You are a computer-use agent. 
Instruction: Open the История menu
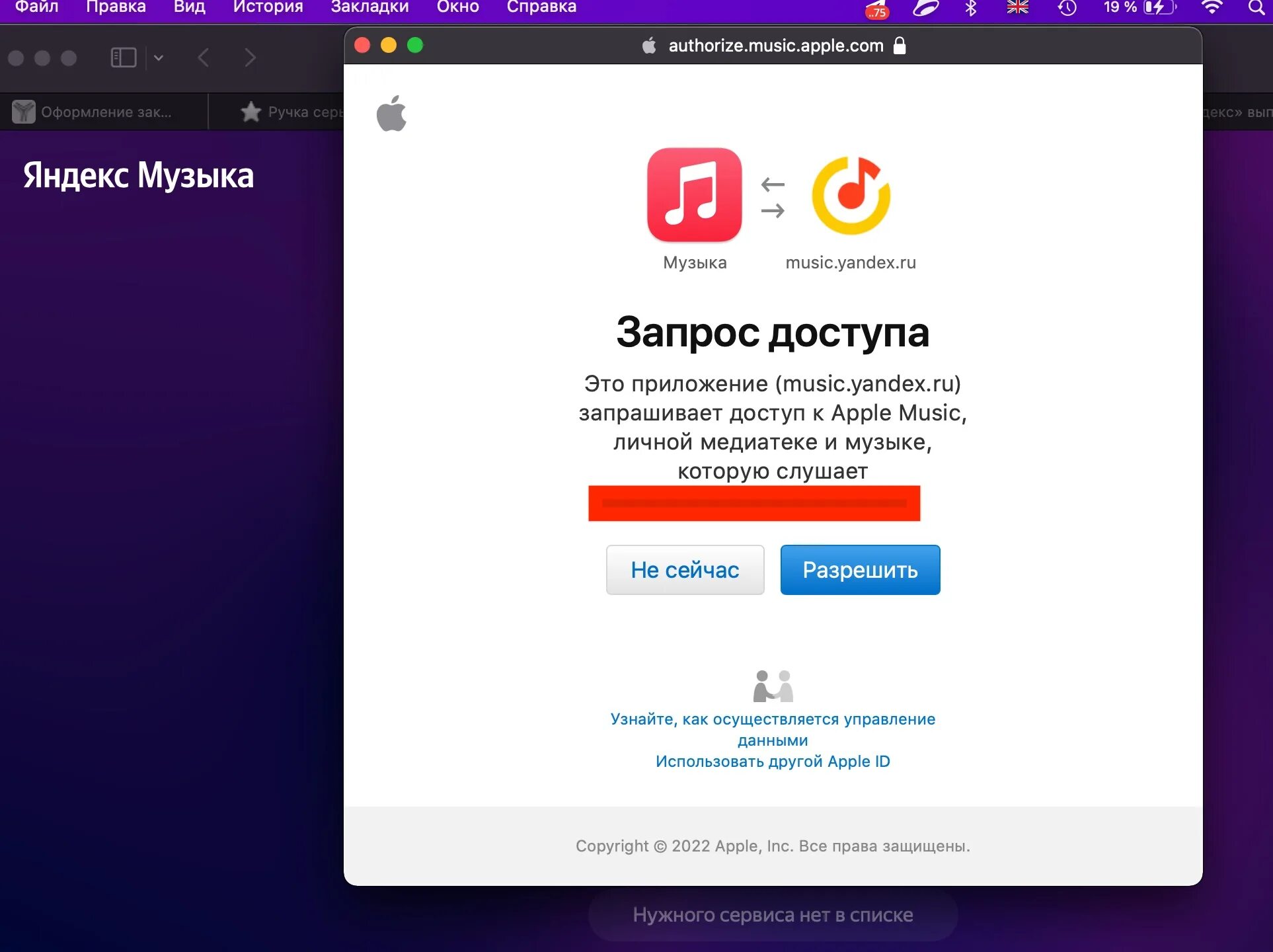pyautogui.click(x=268, y=7)
